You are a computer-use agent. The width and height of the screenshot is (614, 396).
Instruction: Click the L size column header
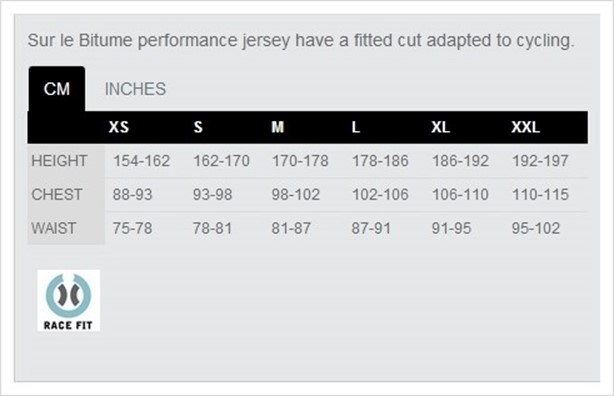point(356,127)
